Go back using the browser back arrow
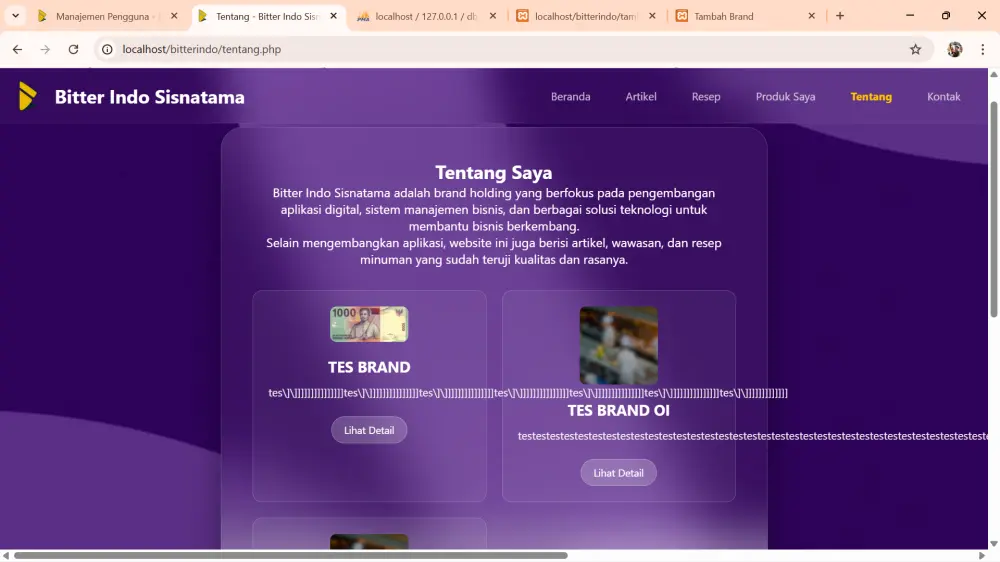Viewport: 1000px width, 562px height. click(17, 49)
